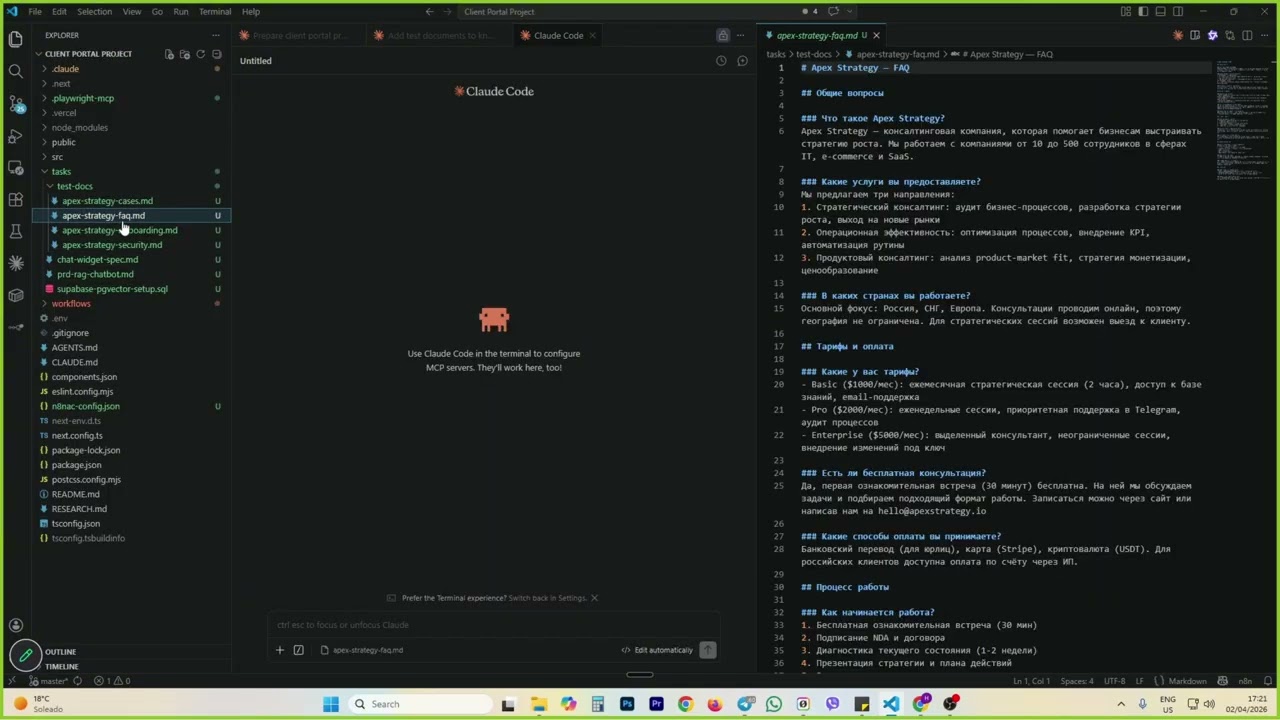The width and height of the screenshot is (1280, 720).
Task: Click the Claude message input field
Action: click(x=493, y=625)
